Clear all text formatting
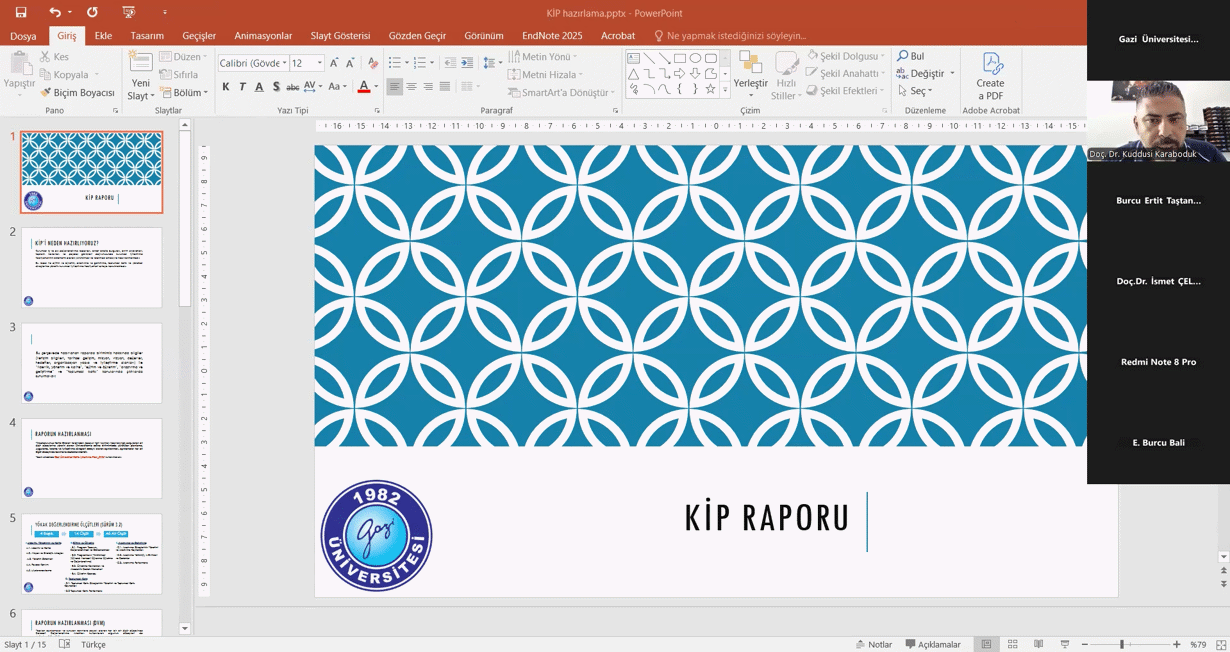1230x652 pixels. point(373,63)
